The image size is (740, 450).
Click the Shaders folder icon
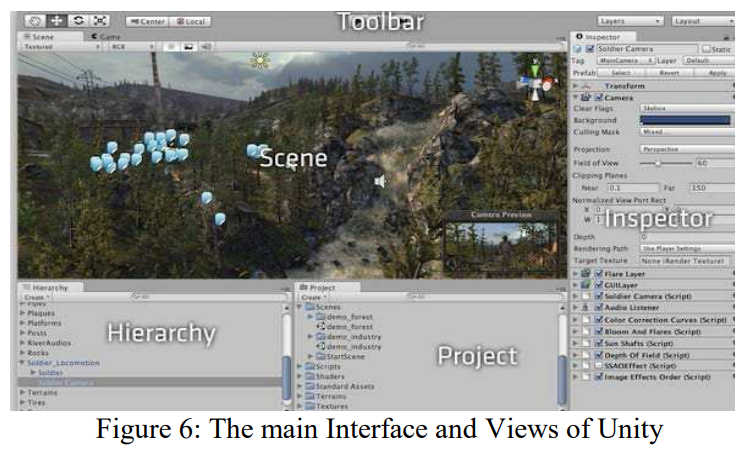tap(310, 376)
